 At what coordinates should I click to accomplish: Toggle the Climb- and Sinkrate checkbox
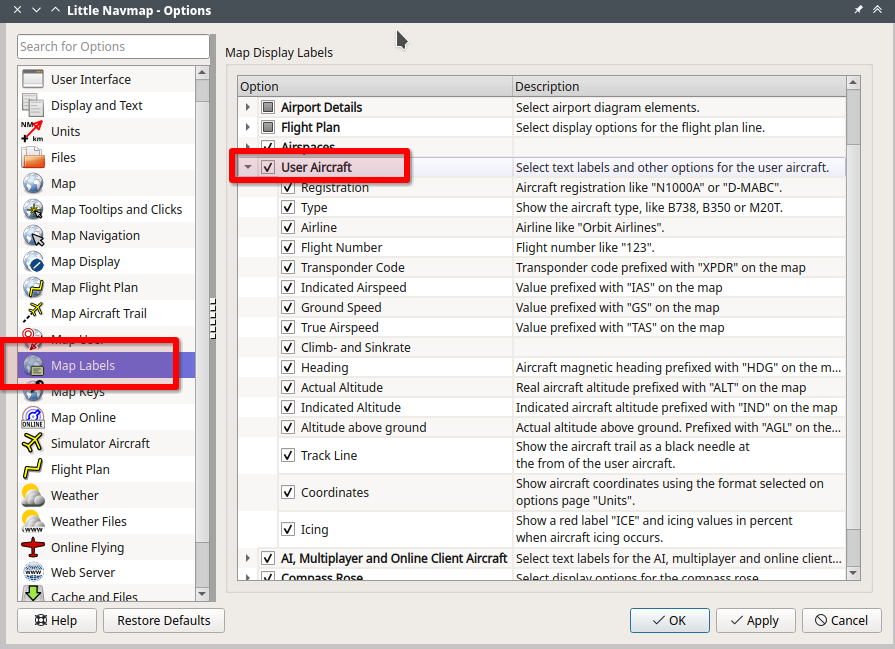click(x=288, y=347)
